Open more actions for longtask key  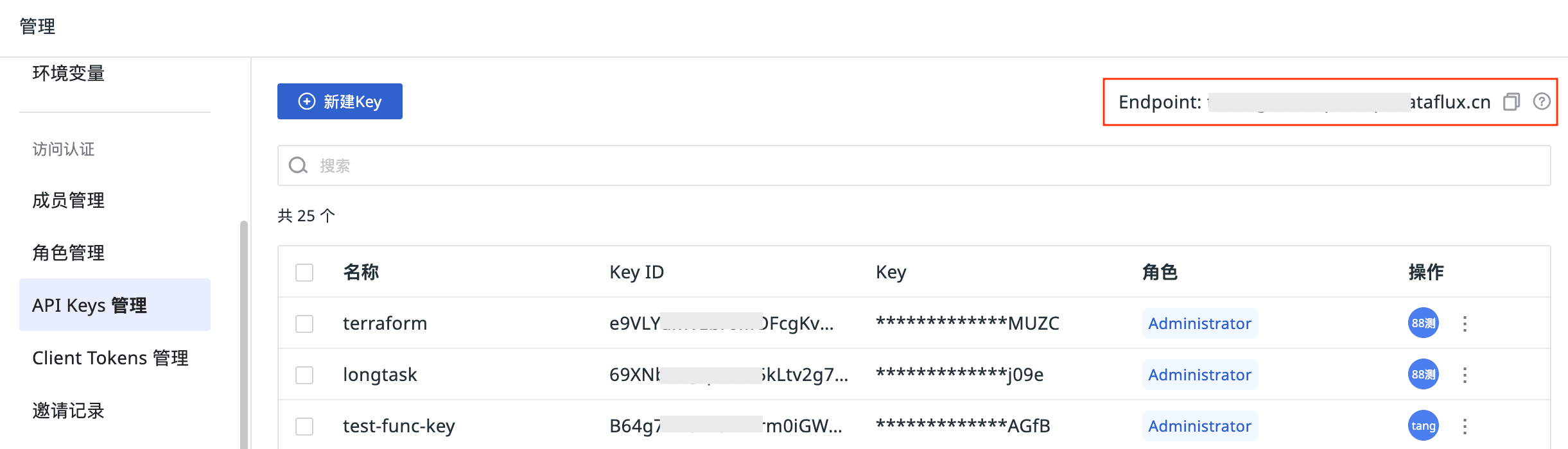pyautogui.click(x=1465, y=375)
